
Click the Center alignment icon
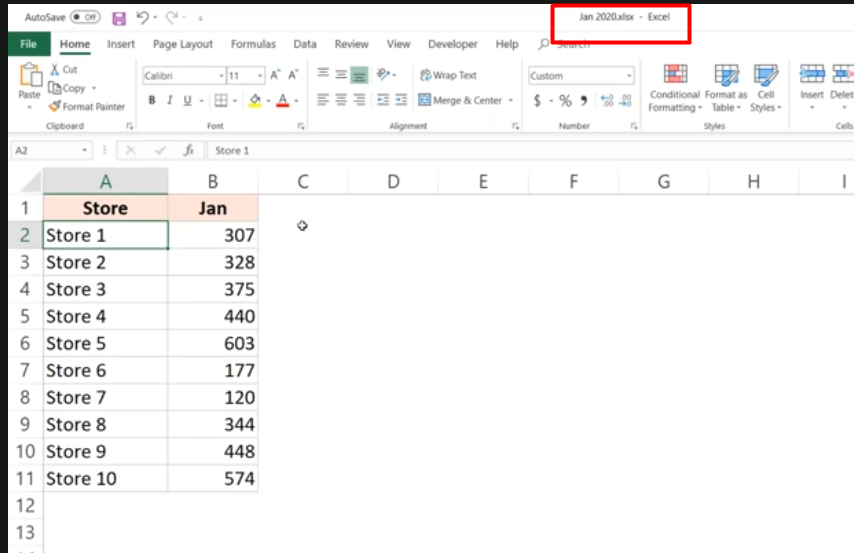(x=341, y=100)
